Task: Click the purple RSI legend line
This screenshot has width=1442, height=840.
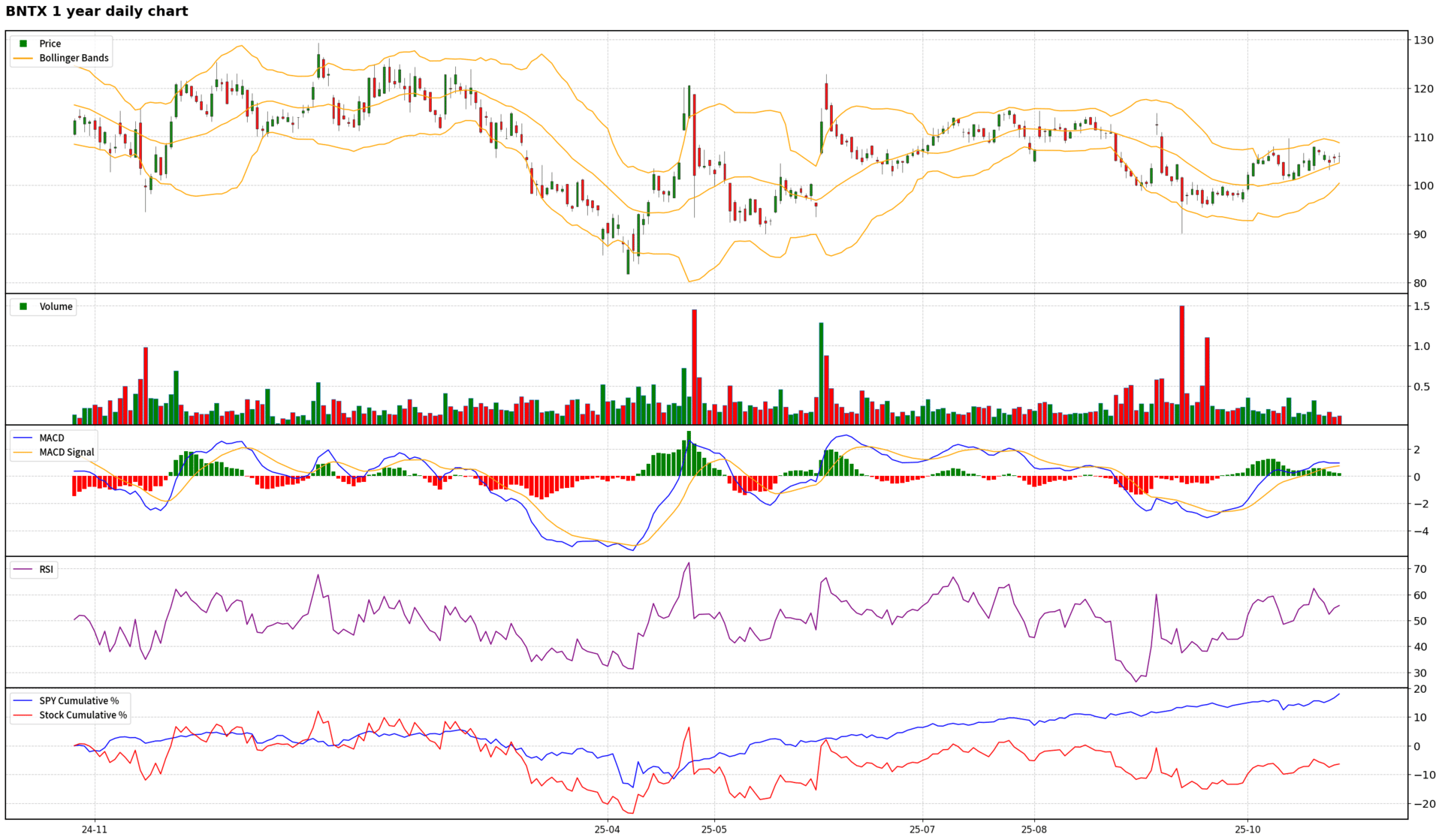Action: (x=23, y=569)
